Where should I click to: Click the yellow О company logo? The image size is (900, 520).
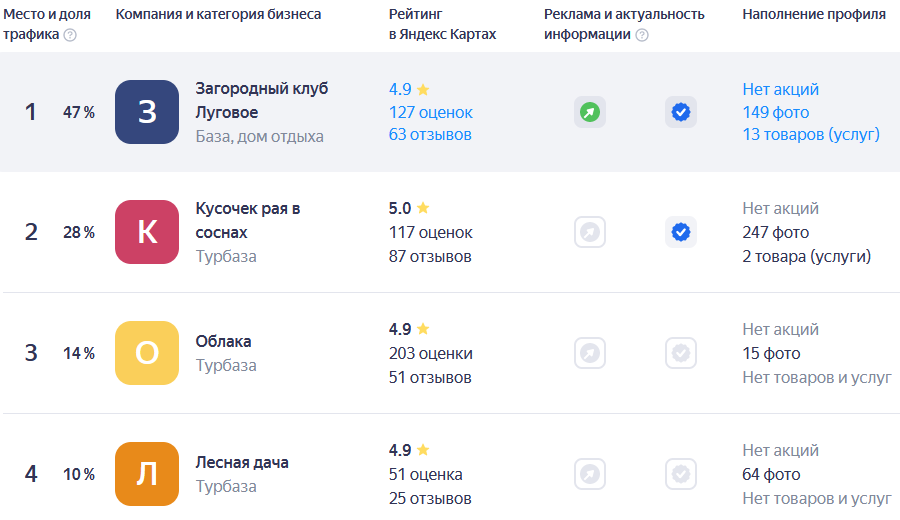coord(147,353)
